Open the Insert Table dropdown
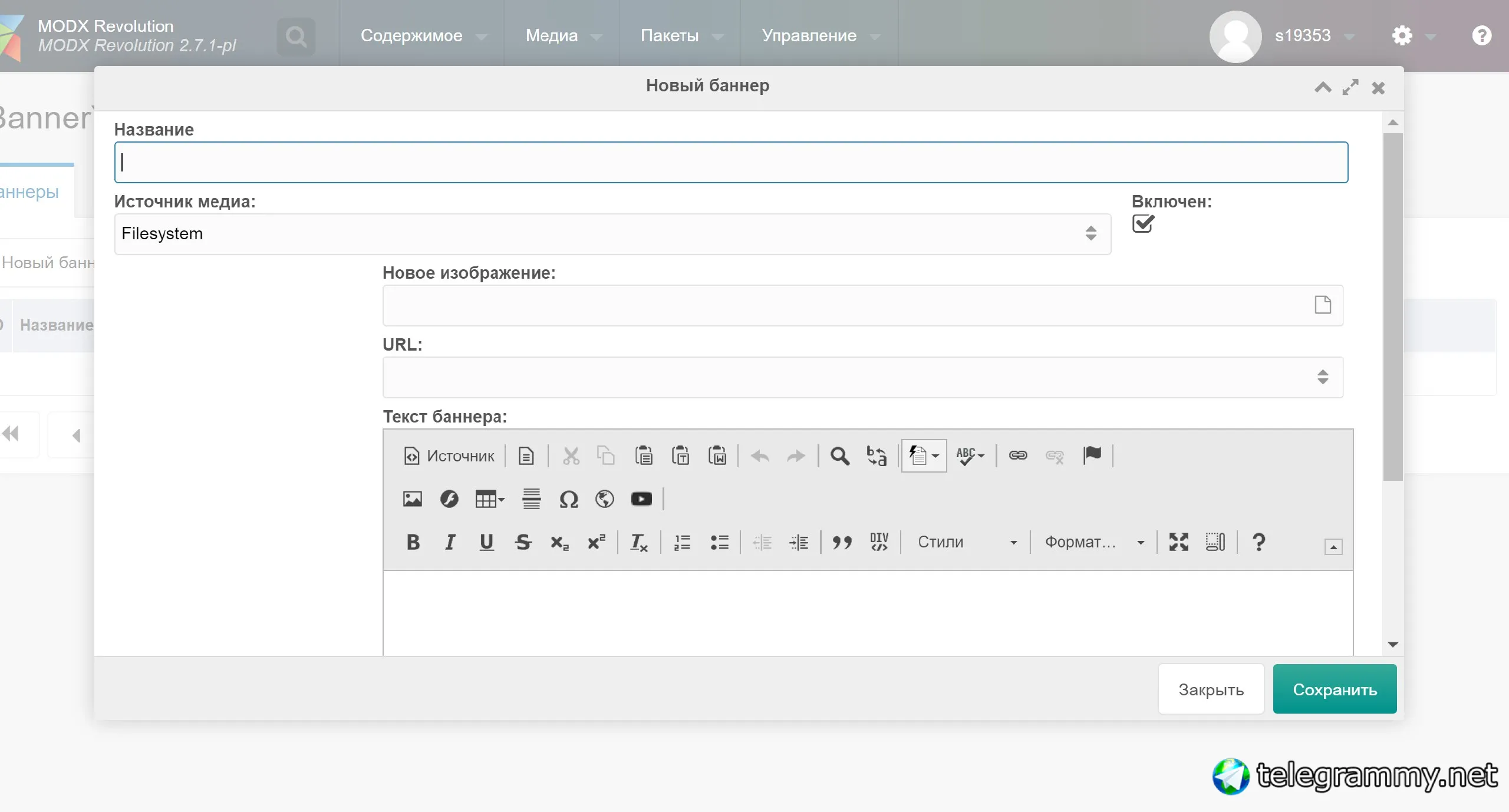Screen dimensions: 1509x812 (490, 499)
